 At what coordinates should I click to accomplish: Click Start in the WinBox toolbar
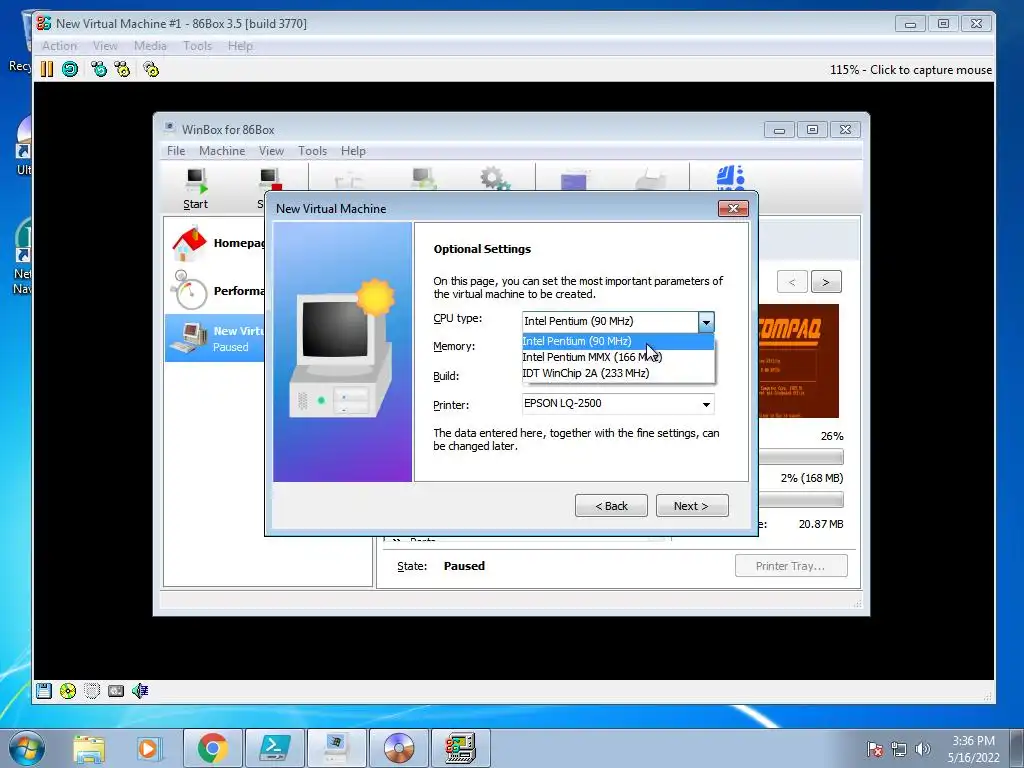[195, 189]
